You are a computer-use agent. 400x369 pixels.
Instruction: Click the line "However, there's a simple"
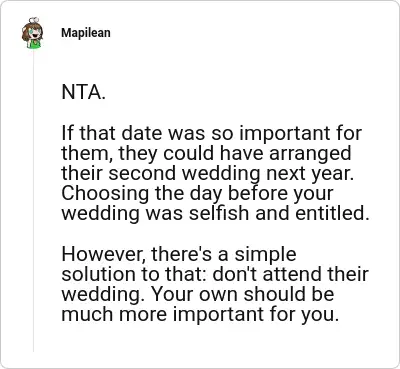click(179, 254)
